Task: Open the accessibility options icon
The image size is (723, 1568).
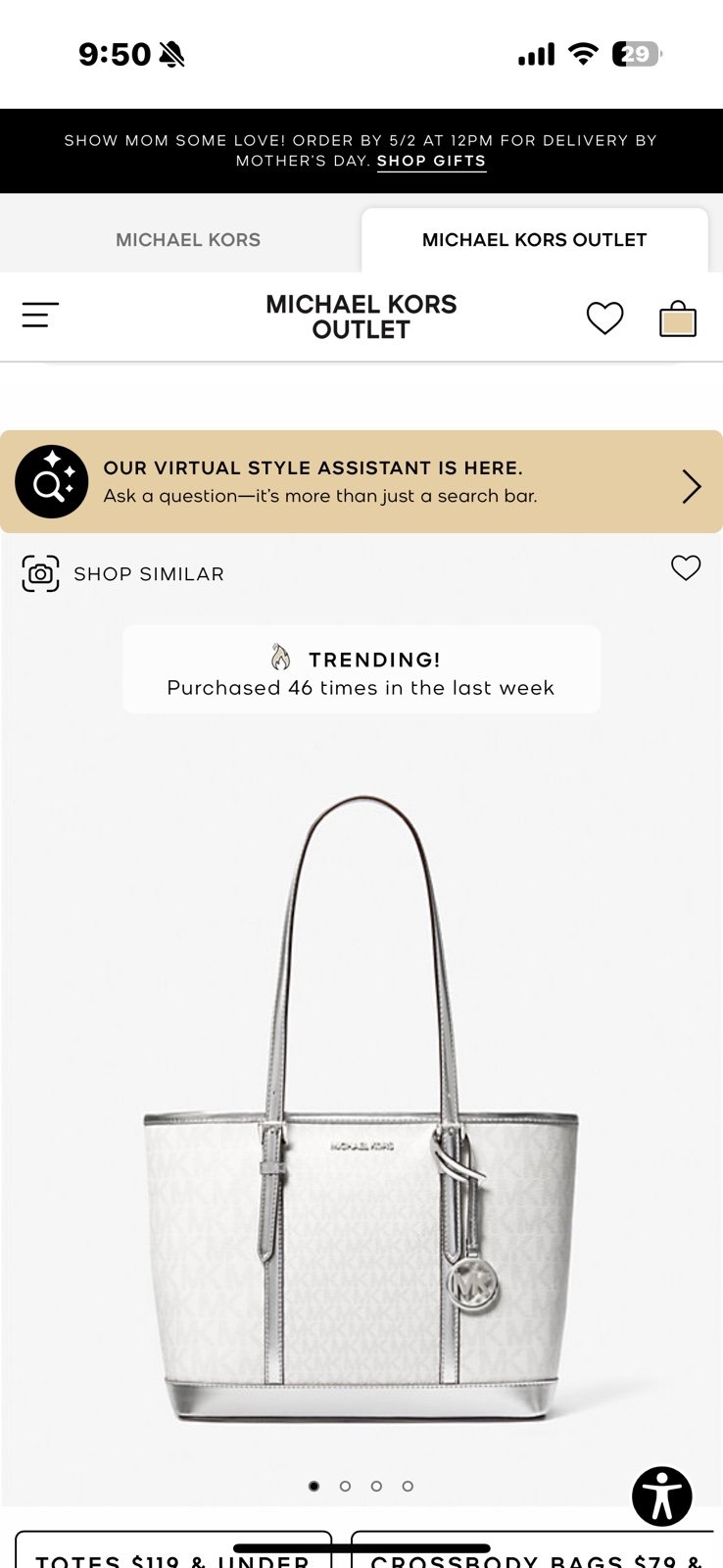Action: 662,1496
